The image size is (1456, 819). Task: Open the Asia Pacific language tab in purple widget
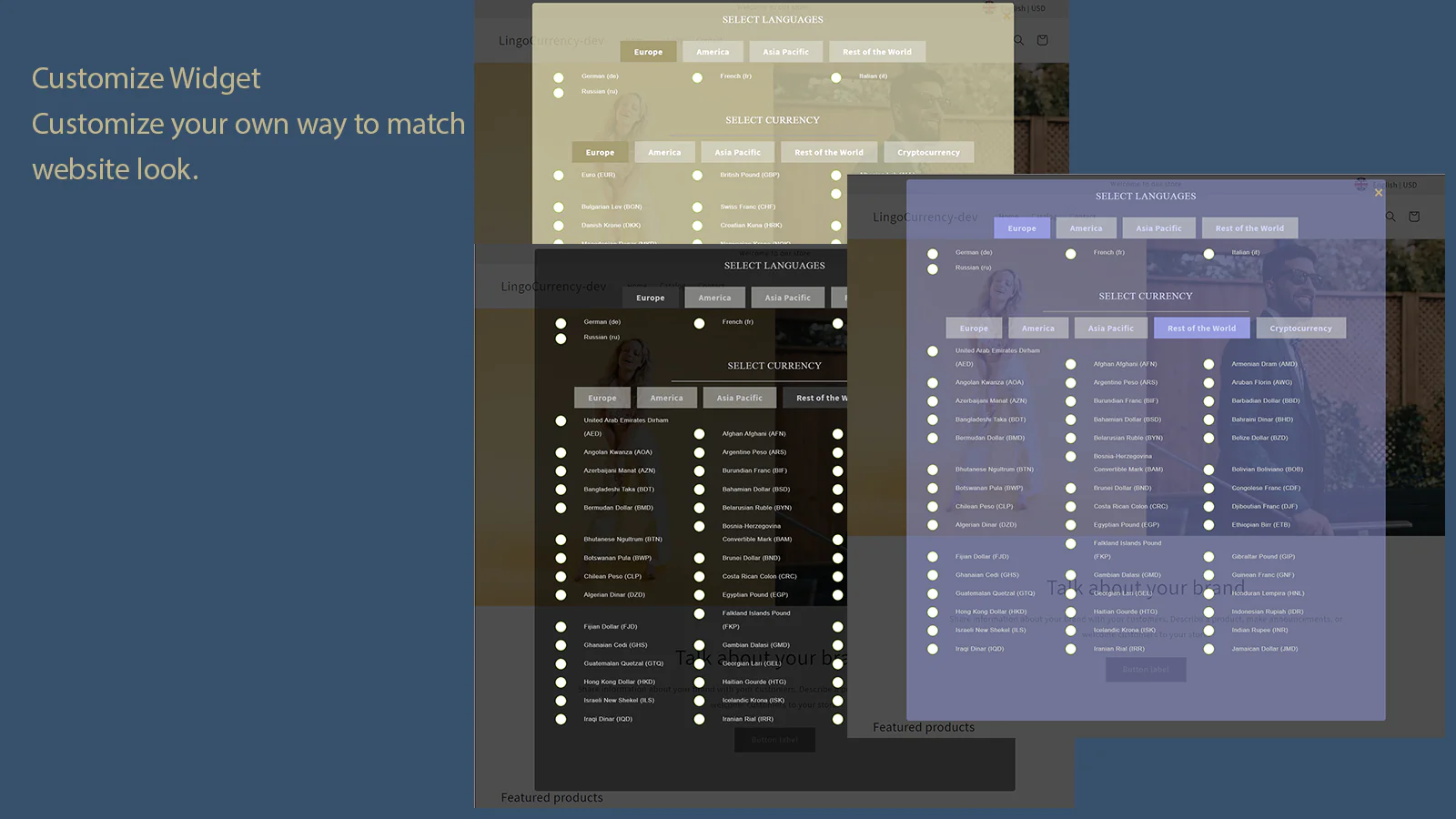pos(1158,228)
